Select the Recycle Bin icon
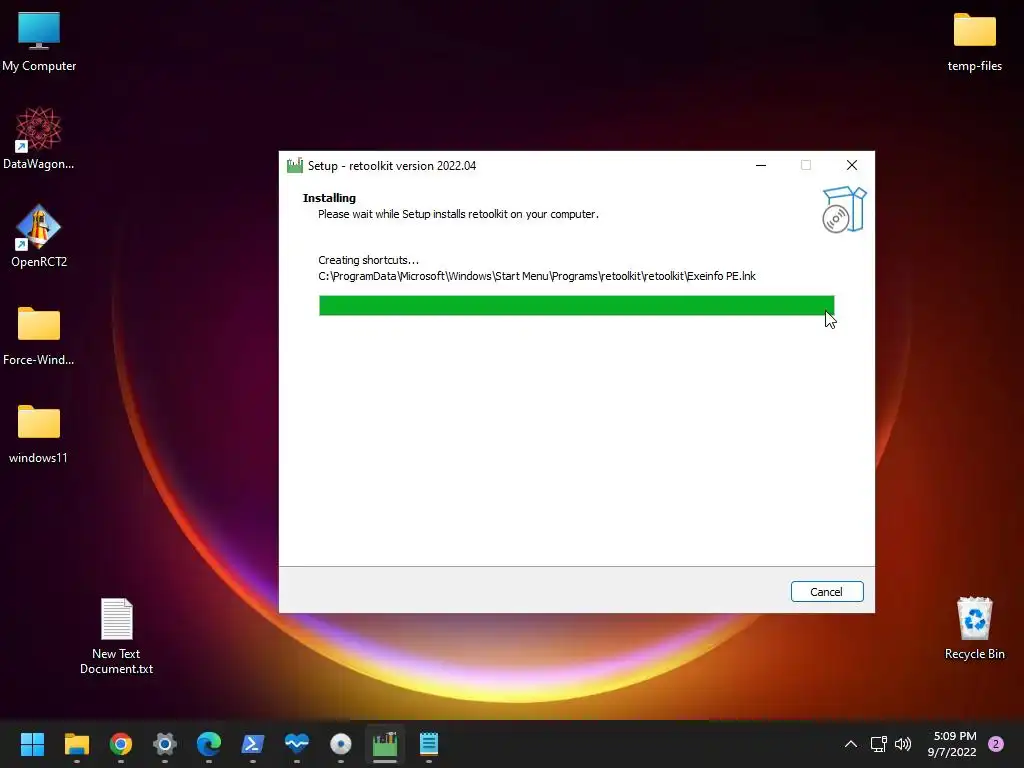Image resolution: width=1024 pixels, height=768 pixels. 974,628
